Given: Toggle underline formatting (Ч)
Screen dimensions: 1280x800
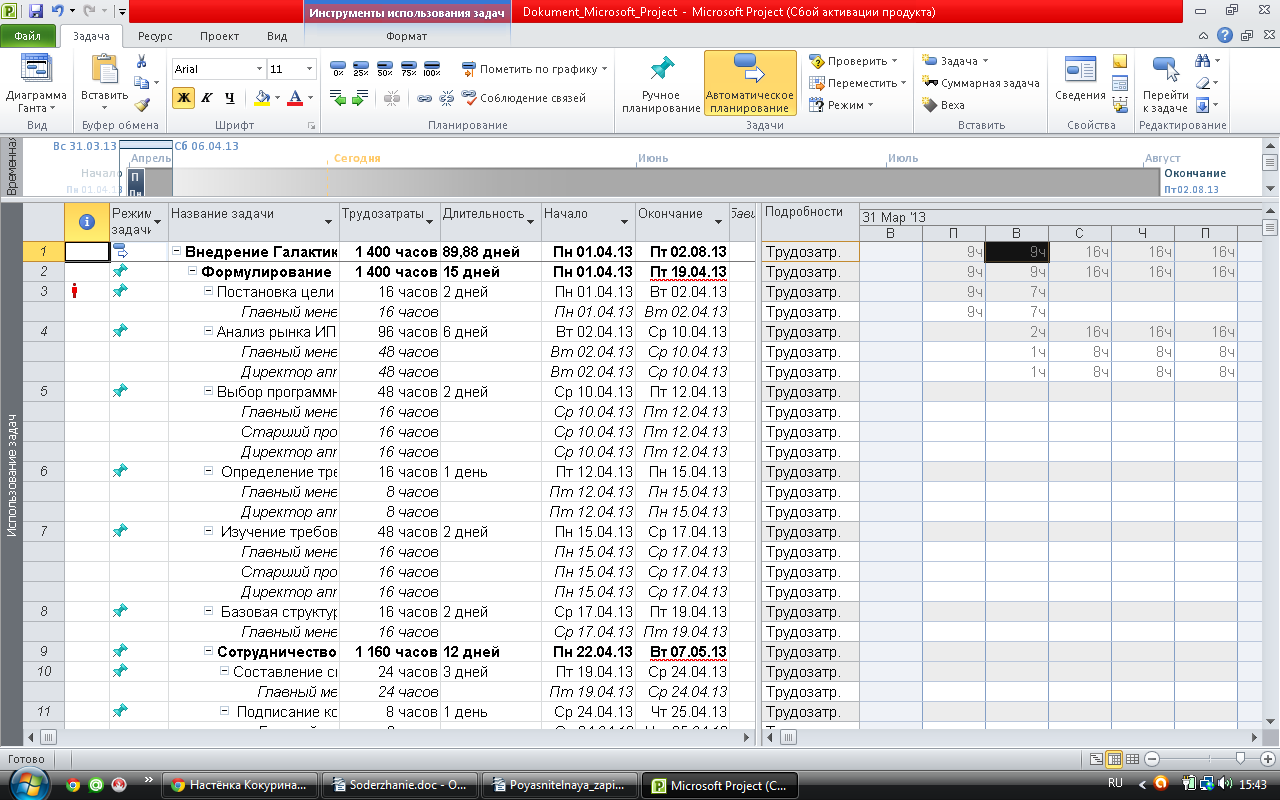Looking at the screenshot, I should pyautogui.click(x=230, y=97).
